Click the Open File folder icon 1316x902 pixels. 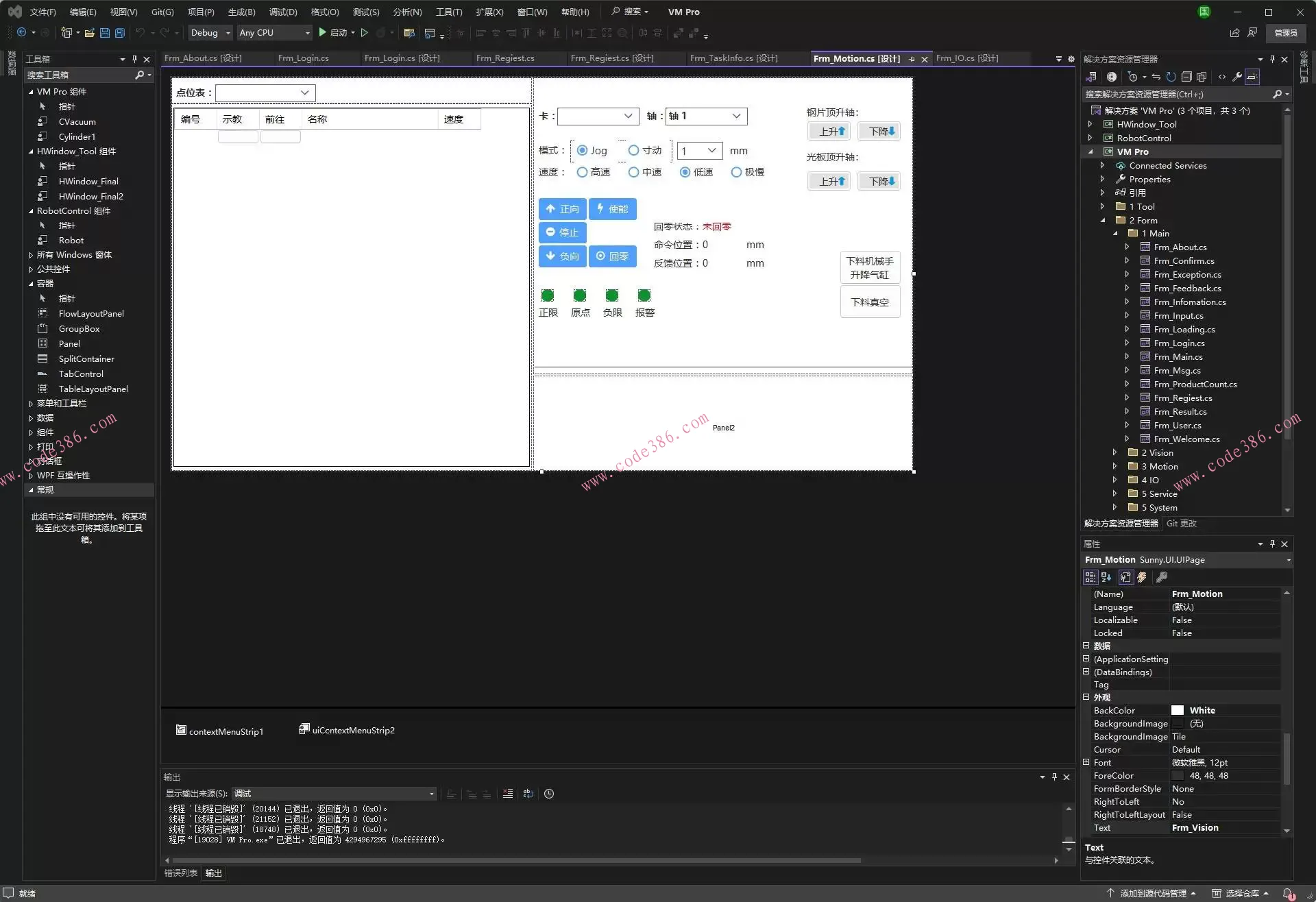point(90,33)
